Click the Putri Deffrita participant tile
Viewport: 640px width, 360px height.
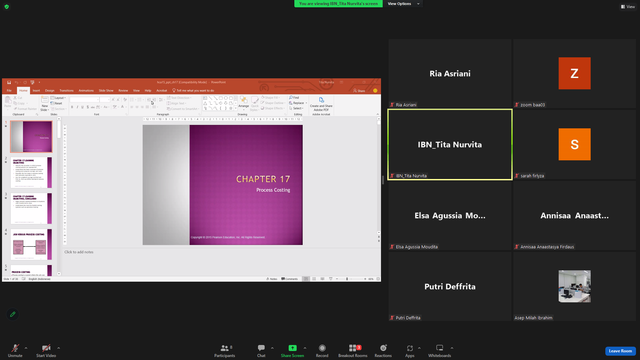coord(450,287)
